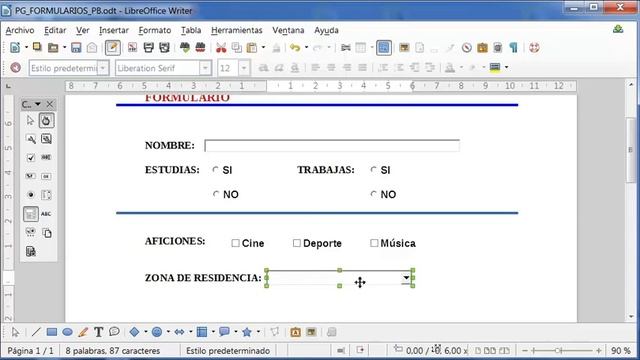
Task: Toggle Design Mode icon in Controls panel
Action: (46, 120)
